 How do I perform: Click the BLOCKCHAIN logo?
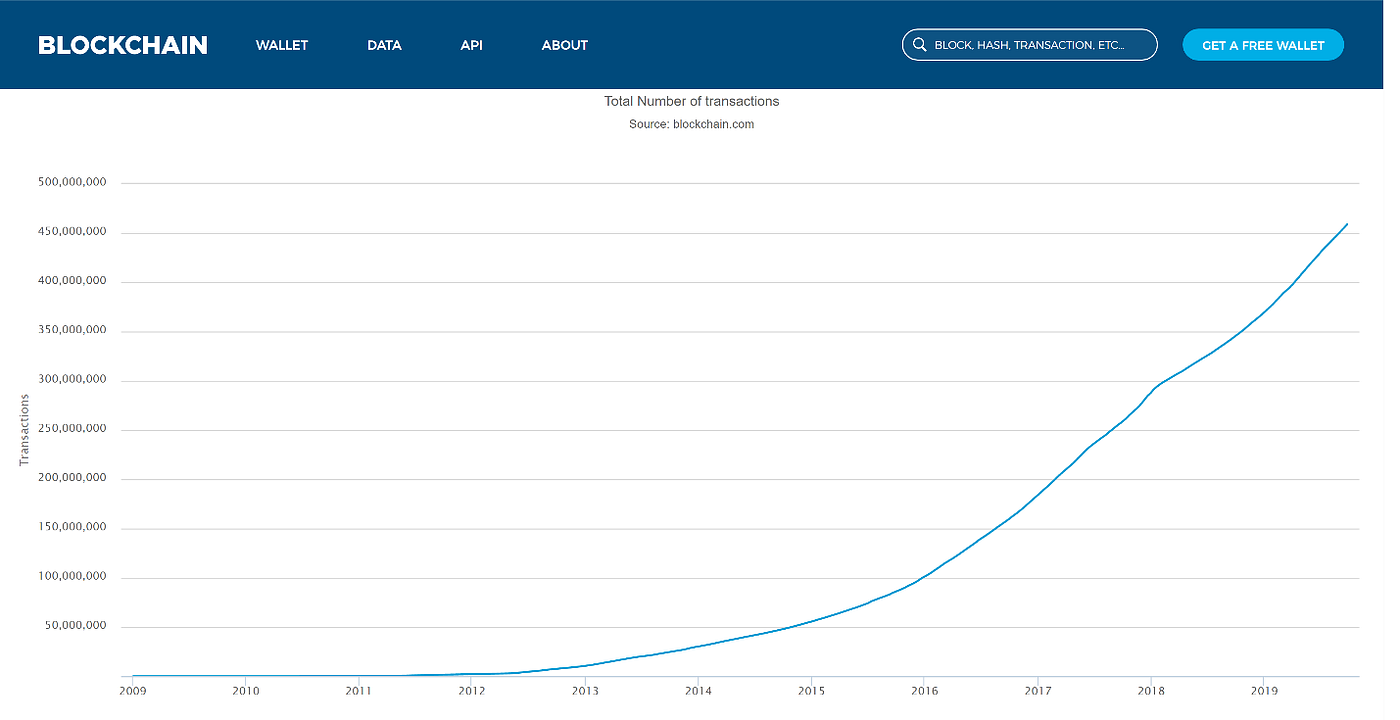[x=122, y=44]
